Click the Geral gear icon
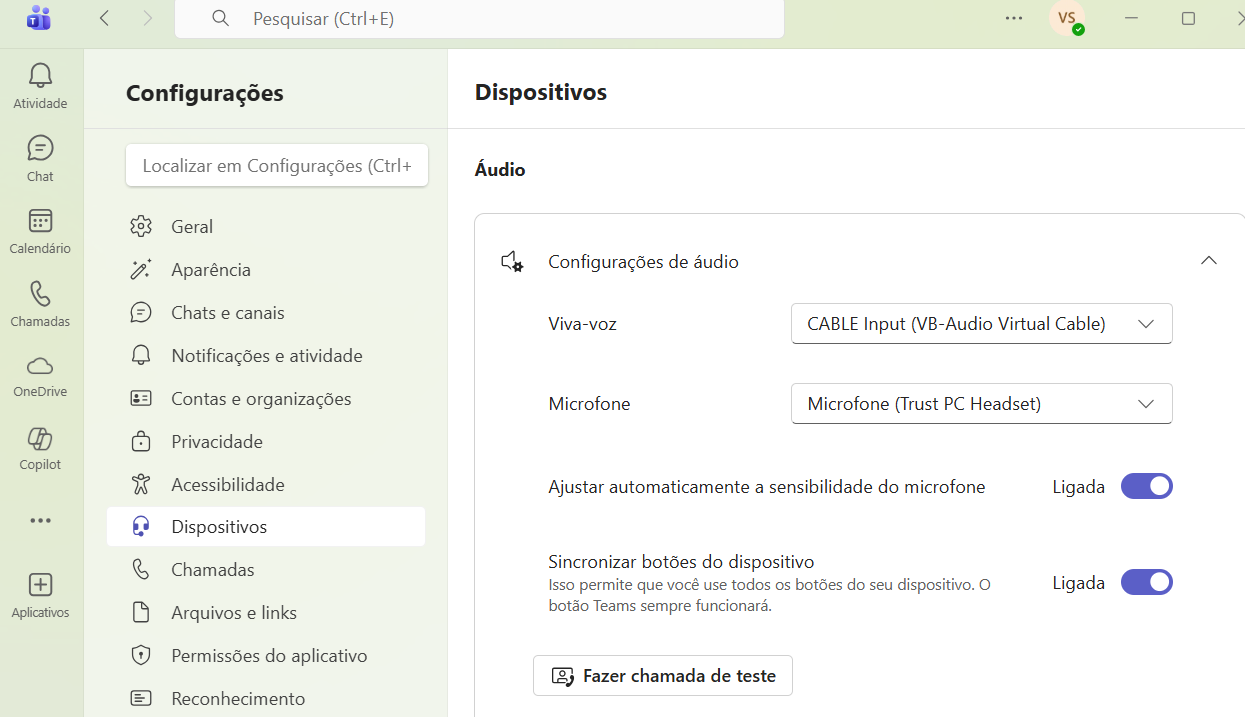Viewport: 1245px width, 717px height. [x=141, y=226]
